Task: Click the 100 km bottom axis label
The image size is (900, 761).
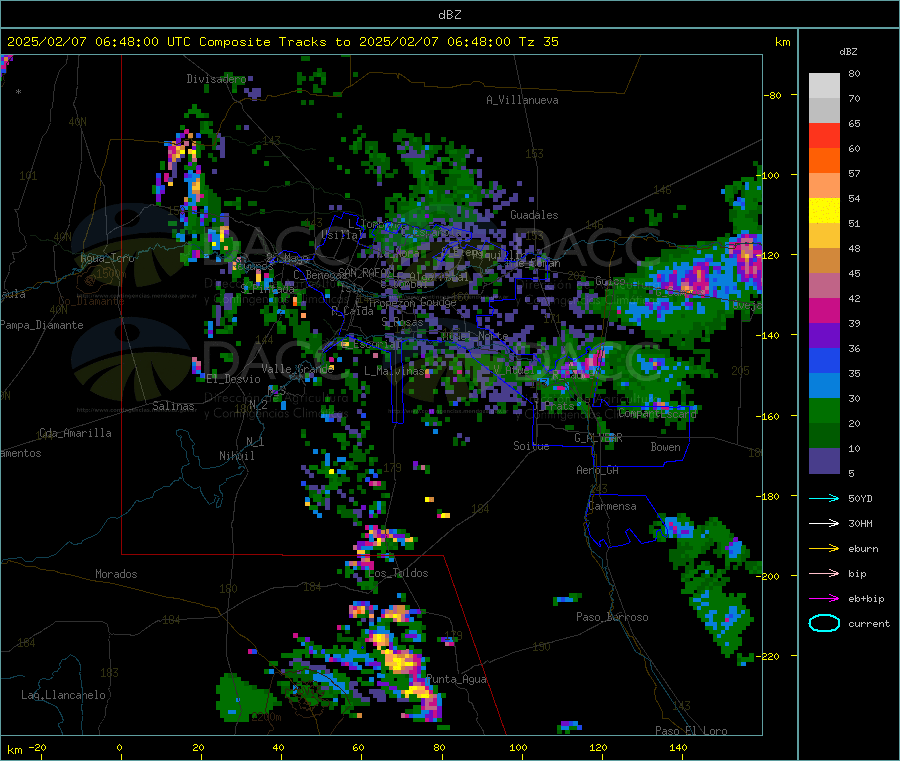Action: (518, 747)
